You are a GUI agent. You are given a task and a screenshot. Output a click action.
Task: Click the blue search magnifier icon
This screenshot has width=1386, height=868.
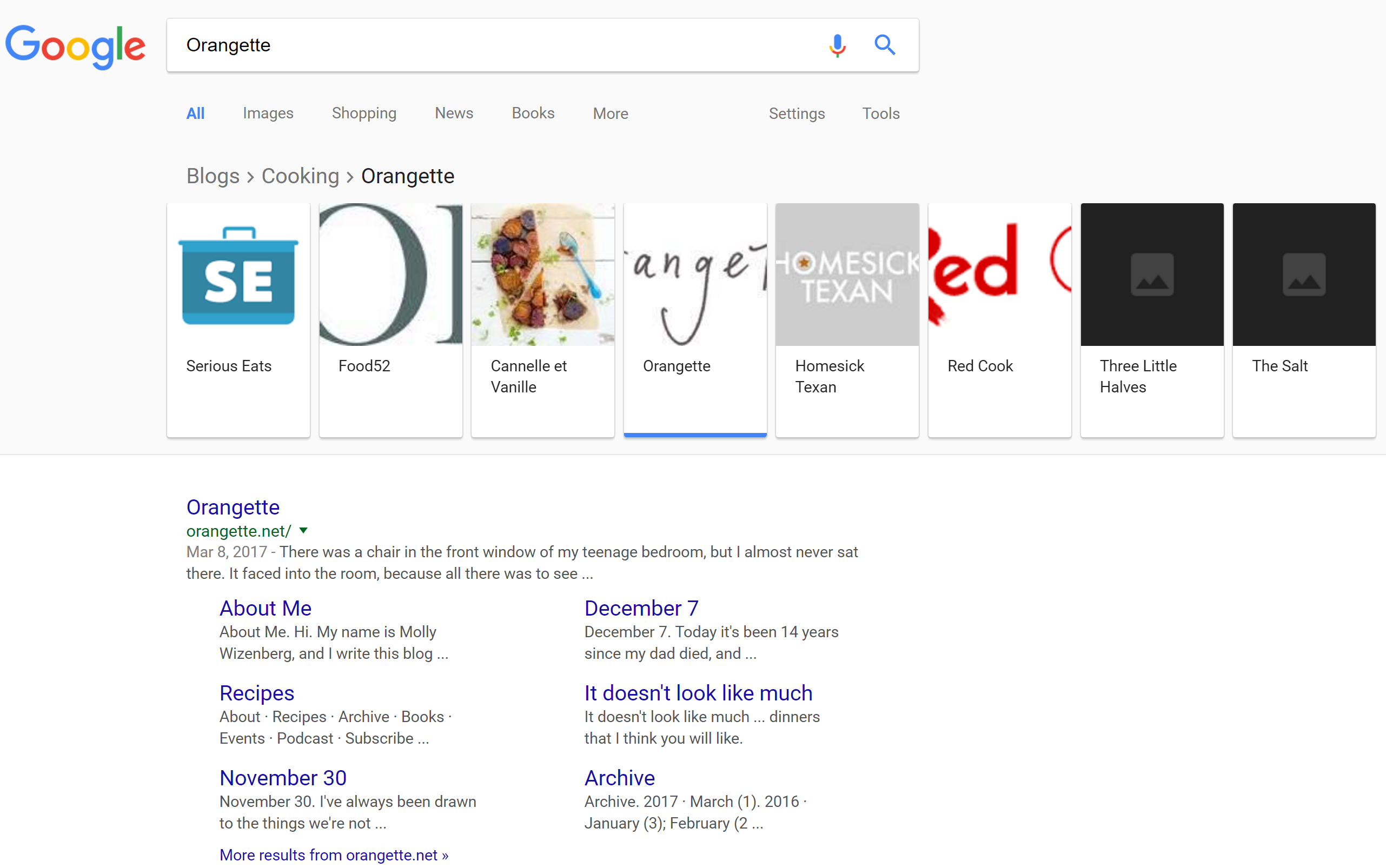click(885, 45)
